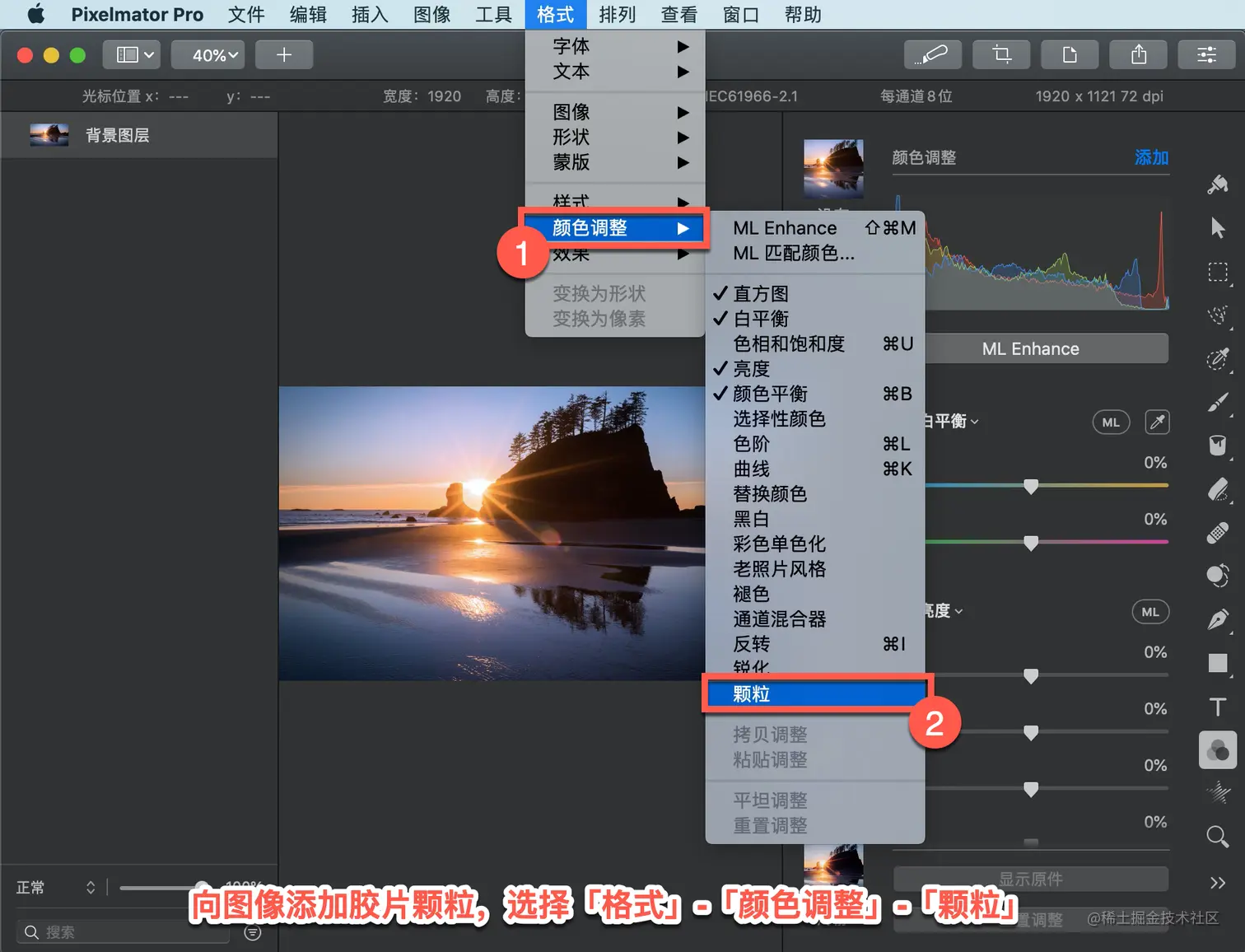Screen dimensions: 1245x952
Task: Open the 编辑 menu
Action: click(308, 14)
